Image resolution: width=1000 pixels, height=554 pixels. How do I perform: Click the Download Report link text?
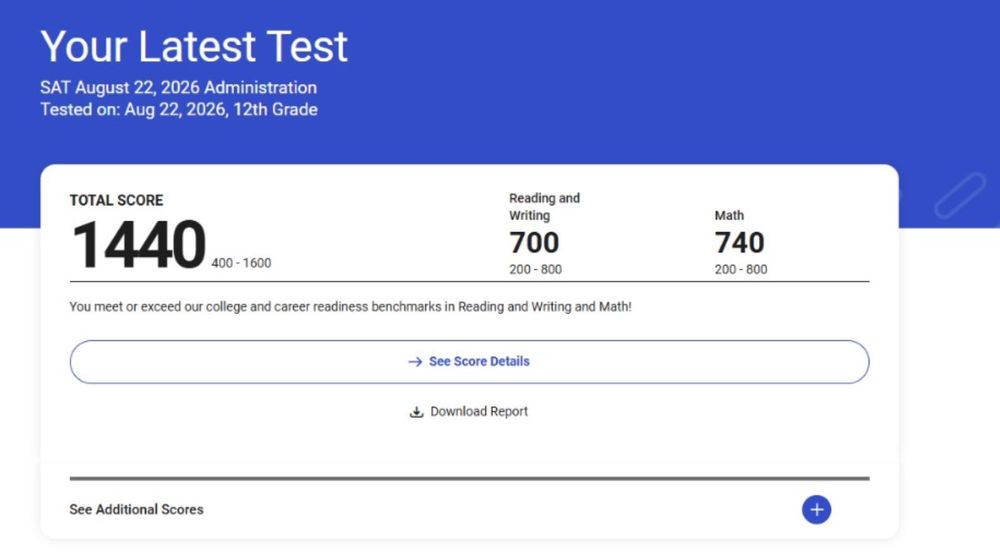coord(479,411)
